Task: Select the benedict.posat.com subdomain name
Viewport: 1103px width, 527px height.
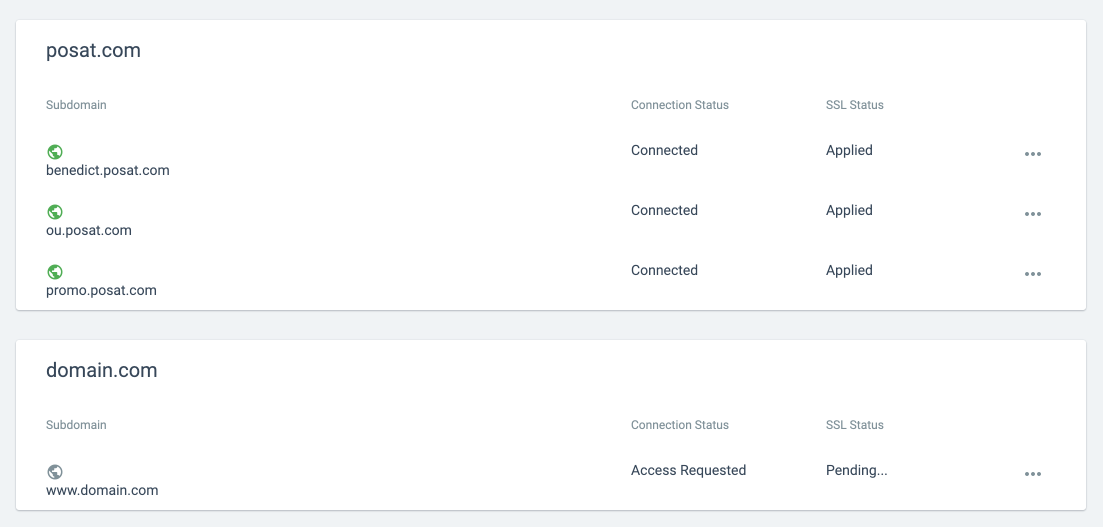Action: (x=108, y=170)
